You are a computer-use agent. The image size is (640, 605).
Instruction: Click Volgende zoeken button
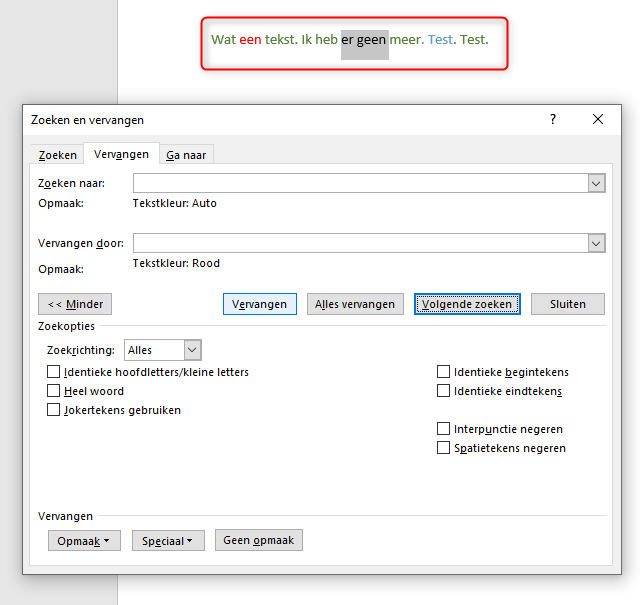pos(467,304)
